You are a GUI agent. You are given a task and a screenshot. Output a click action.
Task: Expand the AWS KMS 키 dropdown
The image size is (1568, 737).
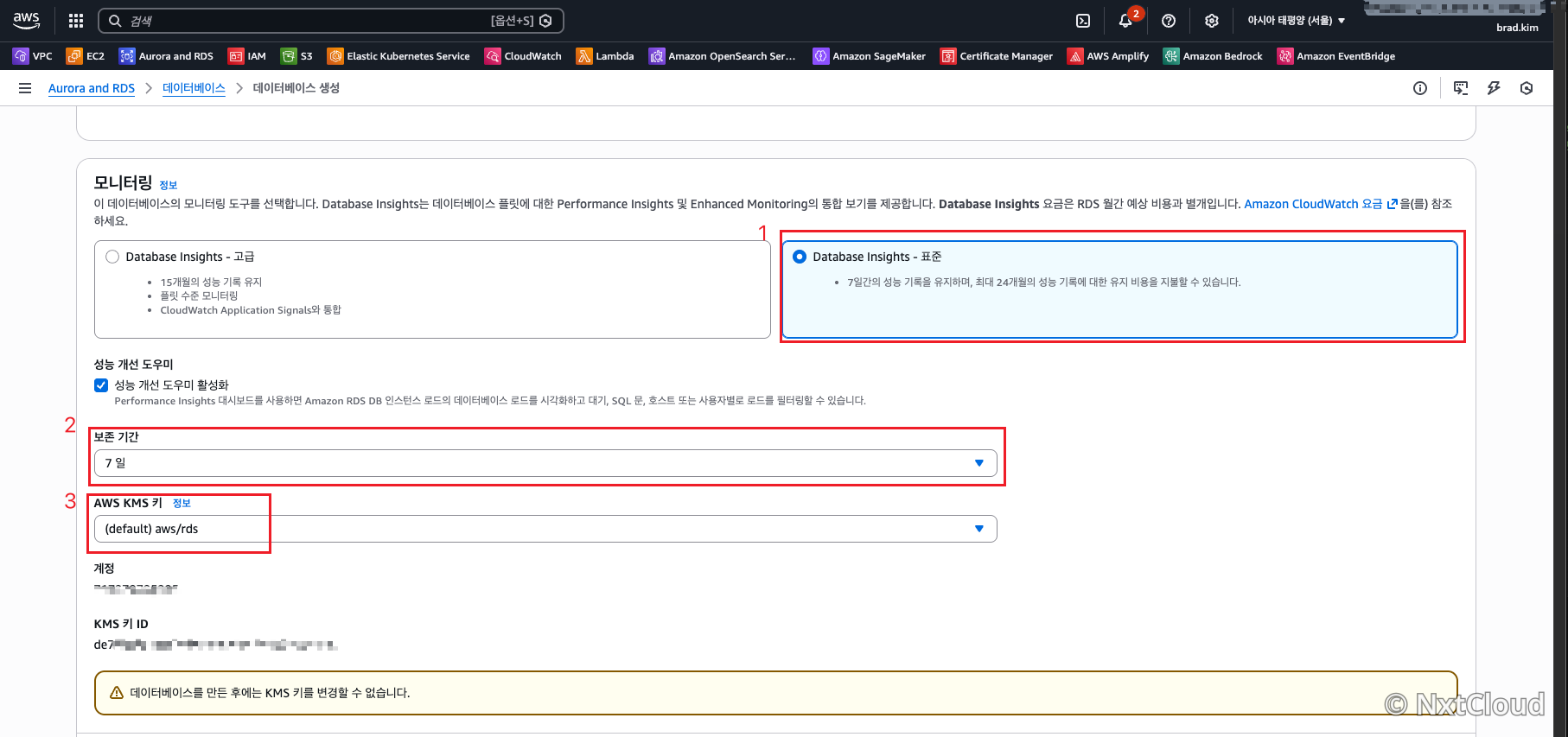point(545,529)
